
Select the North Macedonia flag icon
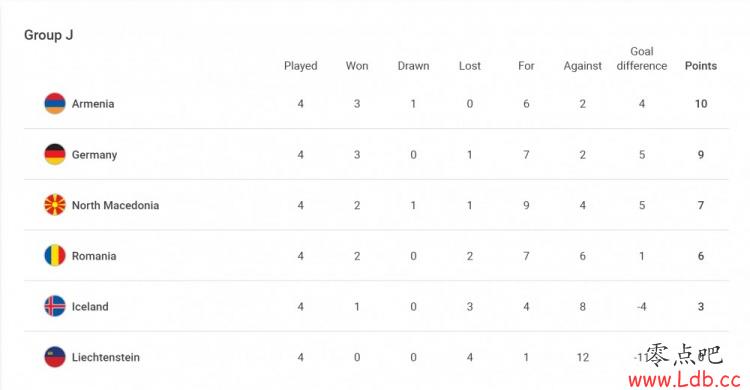55,205
